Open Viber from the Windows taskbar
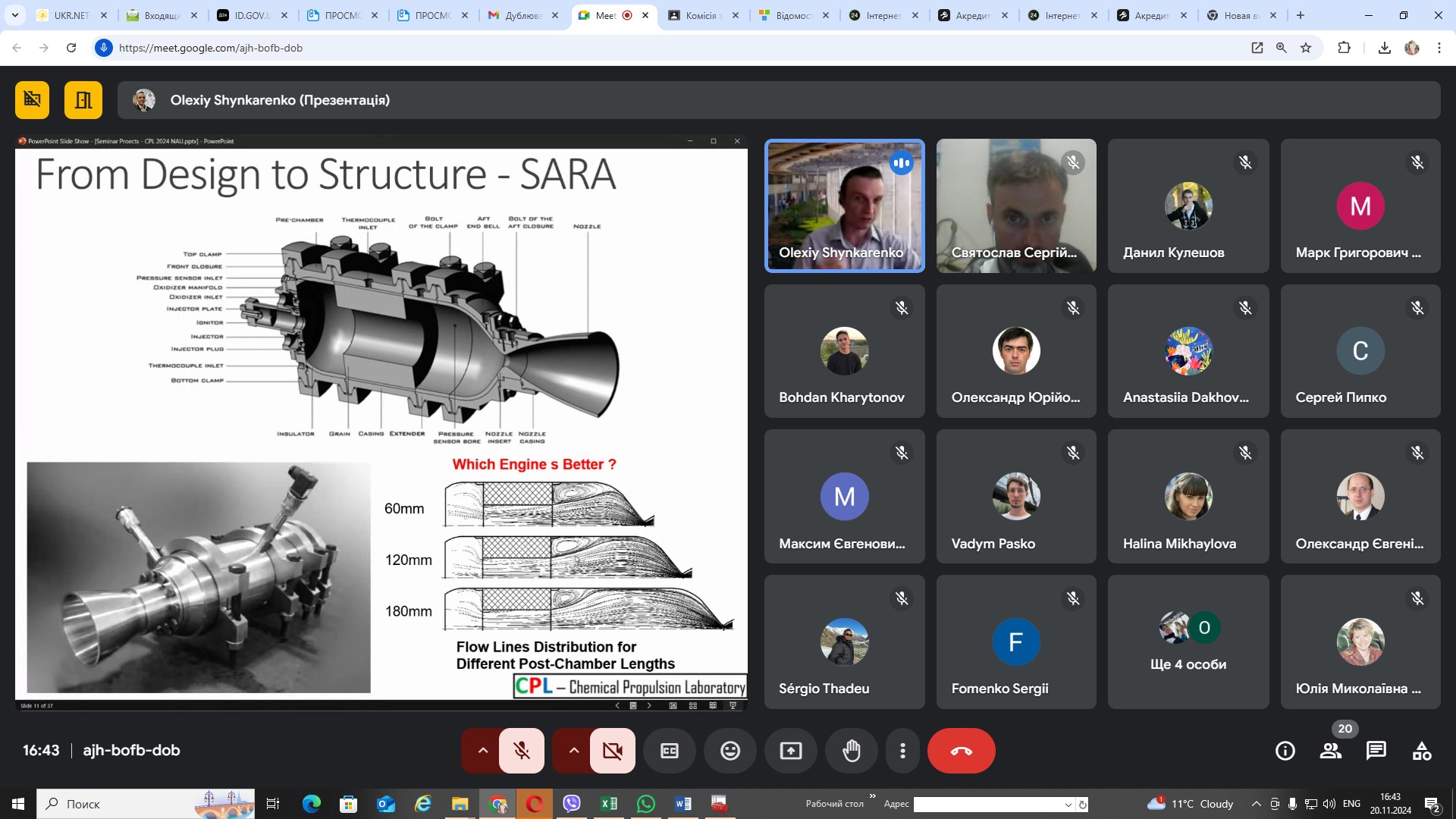Screen dimensions: 1456x819 point(572,804)
